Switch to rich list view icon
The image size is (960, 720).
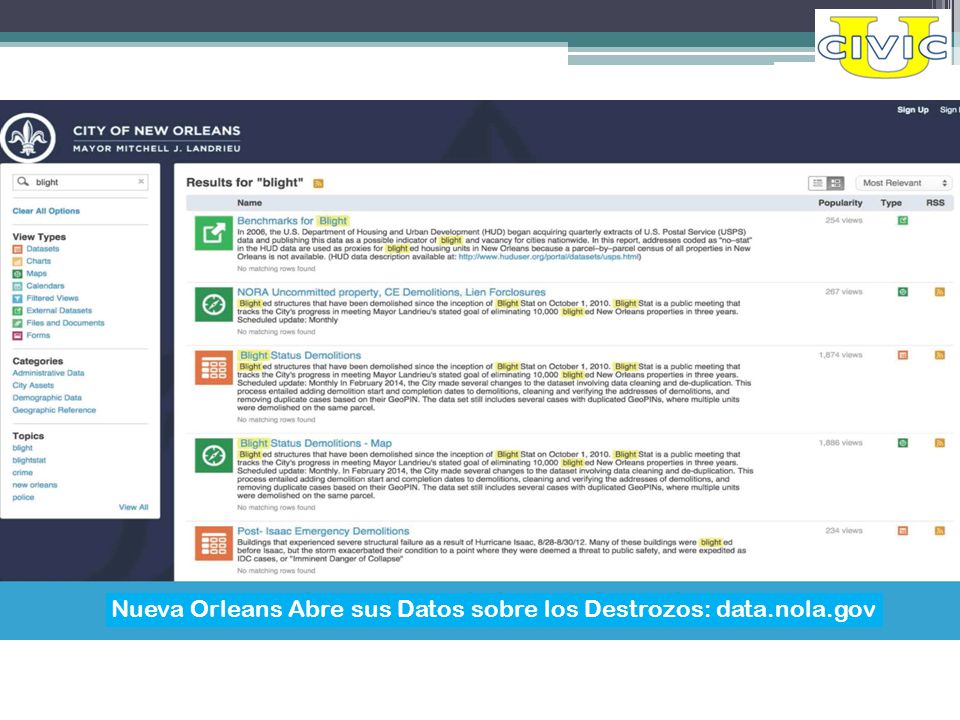click(x=835, y=183)
